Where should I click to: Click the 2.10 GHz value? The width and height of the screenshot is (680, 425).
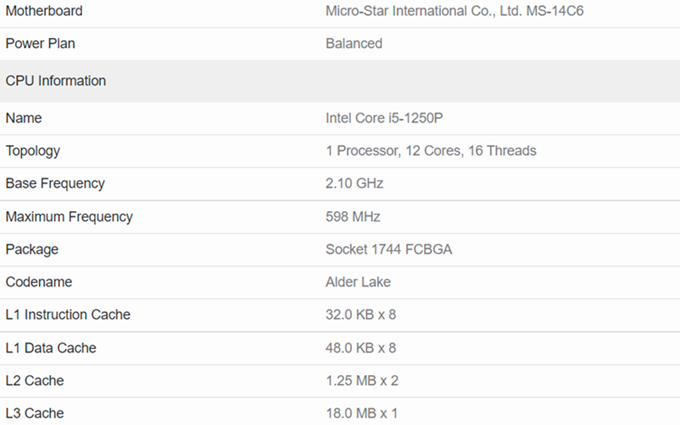(354, 184)
